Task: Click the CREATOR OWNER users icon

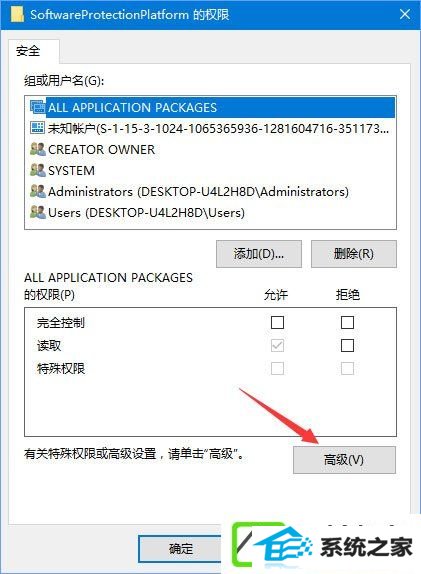Action: 37,149
